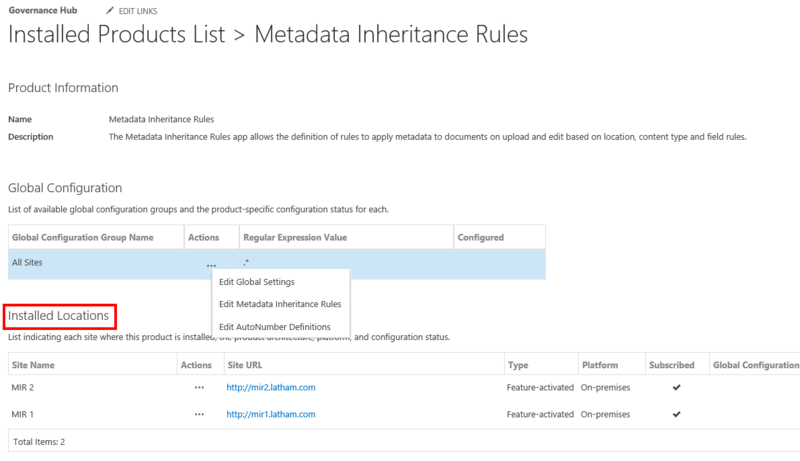This screenshot has height=461, width=800.
Task: Select Edit AutoNumber Definitions menu item
Action: [x=274, y=327]
